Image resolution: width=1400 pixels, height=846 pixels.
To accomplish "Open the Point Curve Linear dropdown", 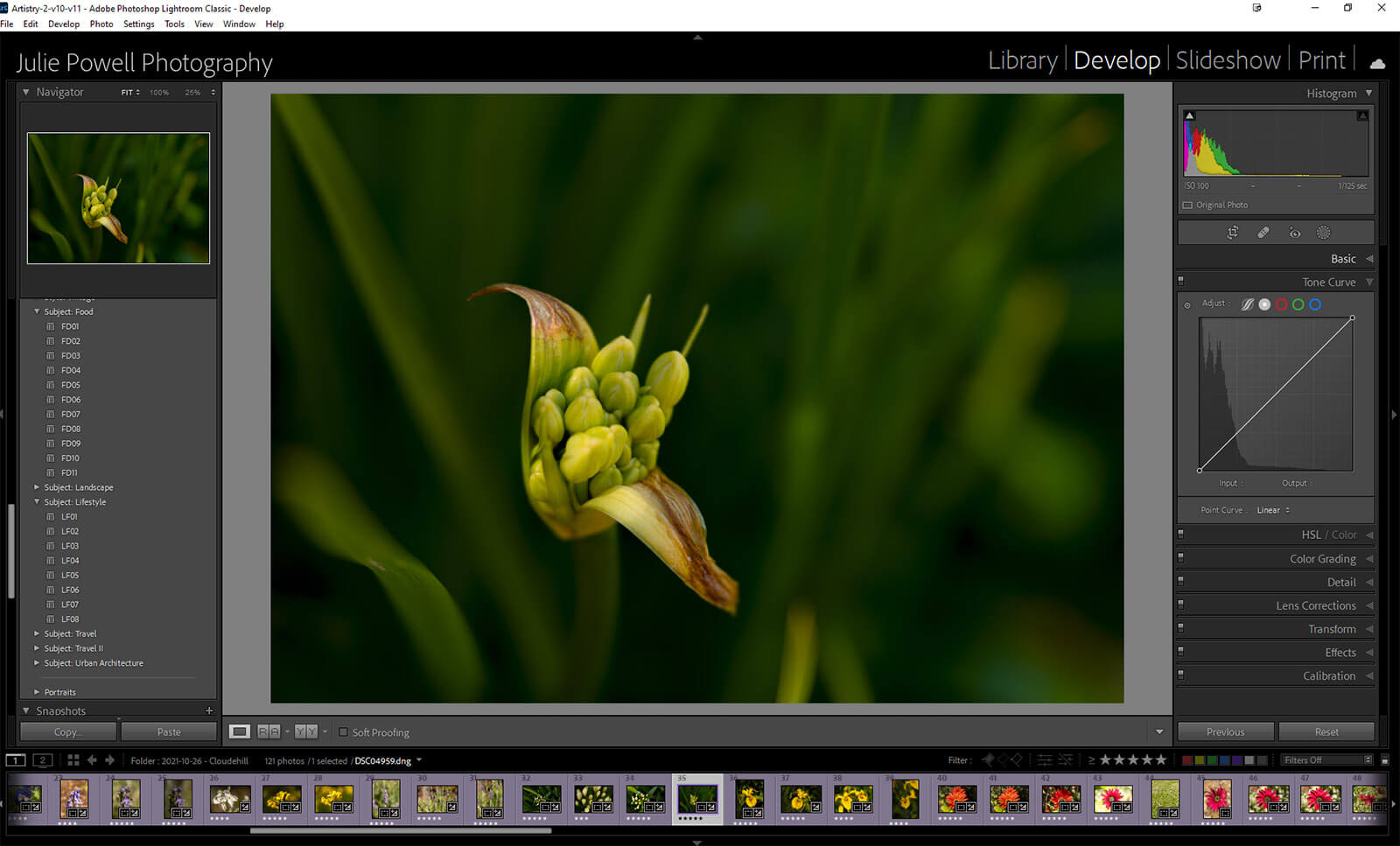I will [x=1273, y=510].
